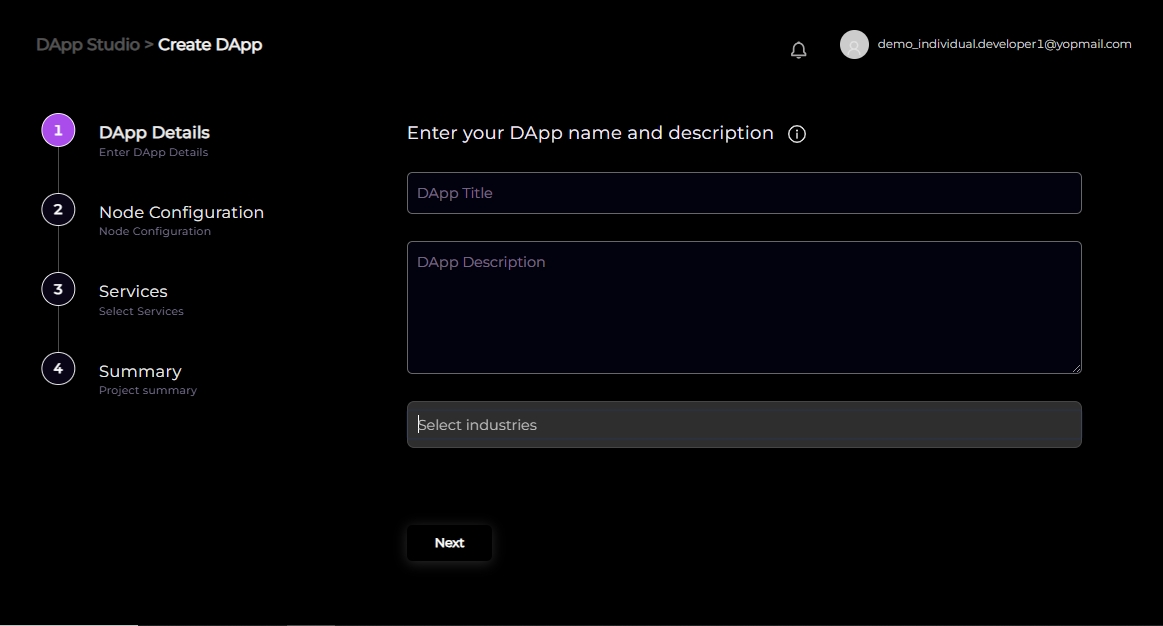1163x626 pixels.
Task: Go to the Node Configuration step label
Action: tap(181, 212)
